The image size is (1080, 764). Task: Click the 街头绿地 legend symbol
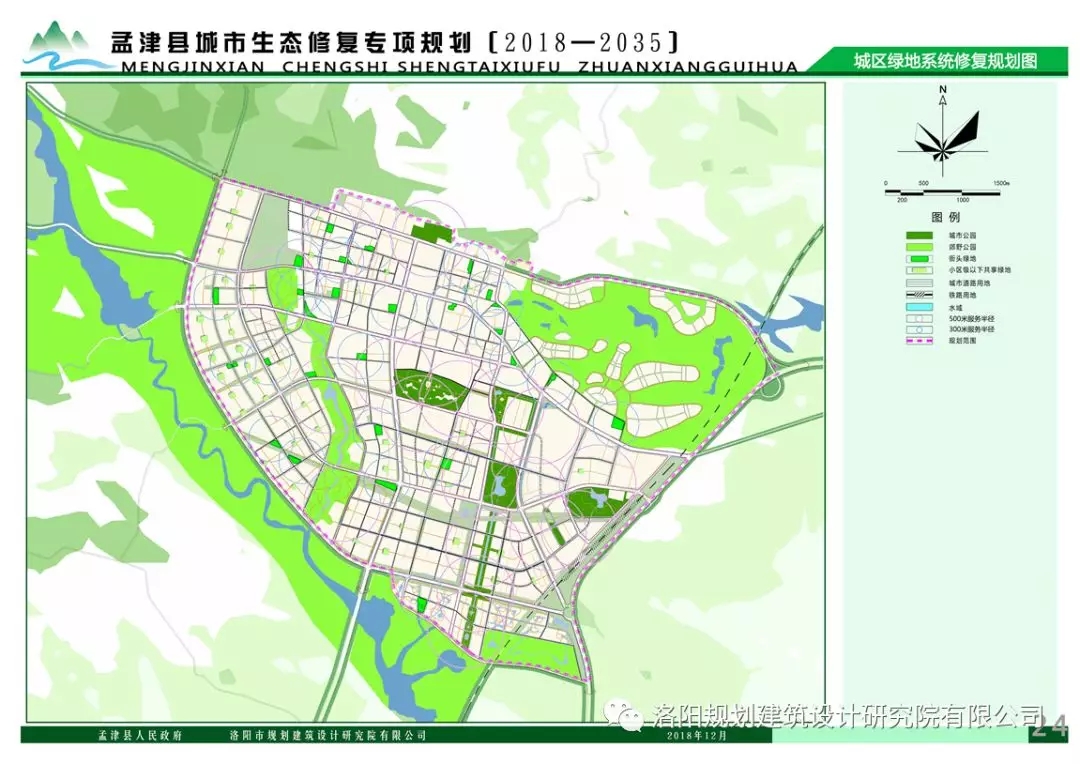[x=918, y=258]
